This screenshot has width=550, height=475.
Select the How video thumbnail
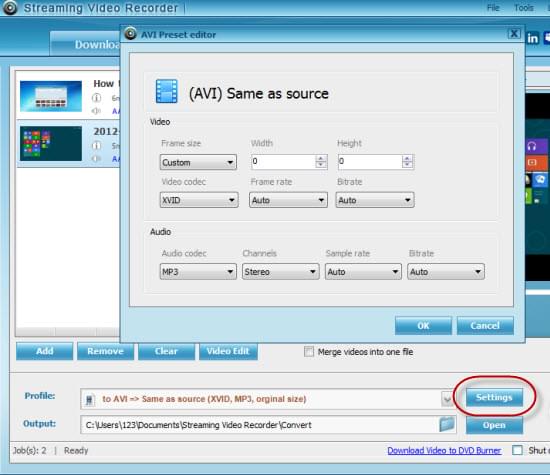coord(51,96)
